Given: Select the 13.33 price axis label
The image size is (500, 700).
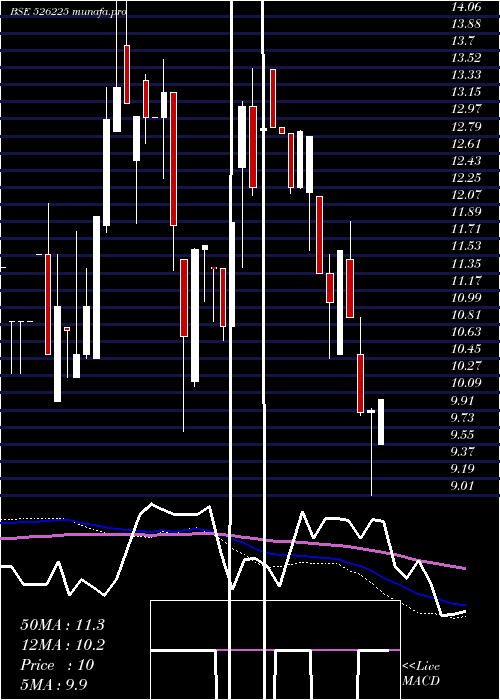Looking at the screenshot, I should tap(466, 75).
